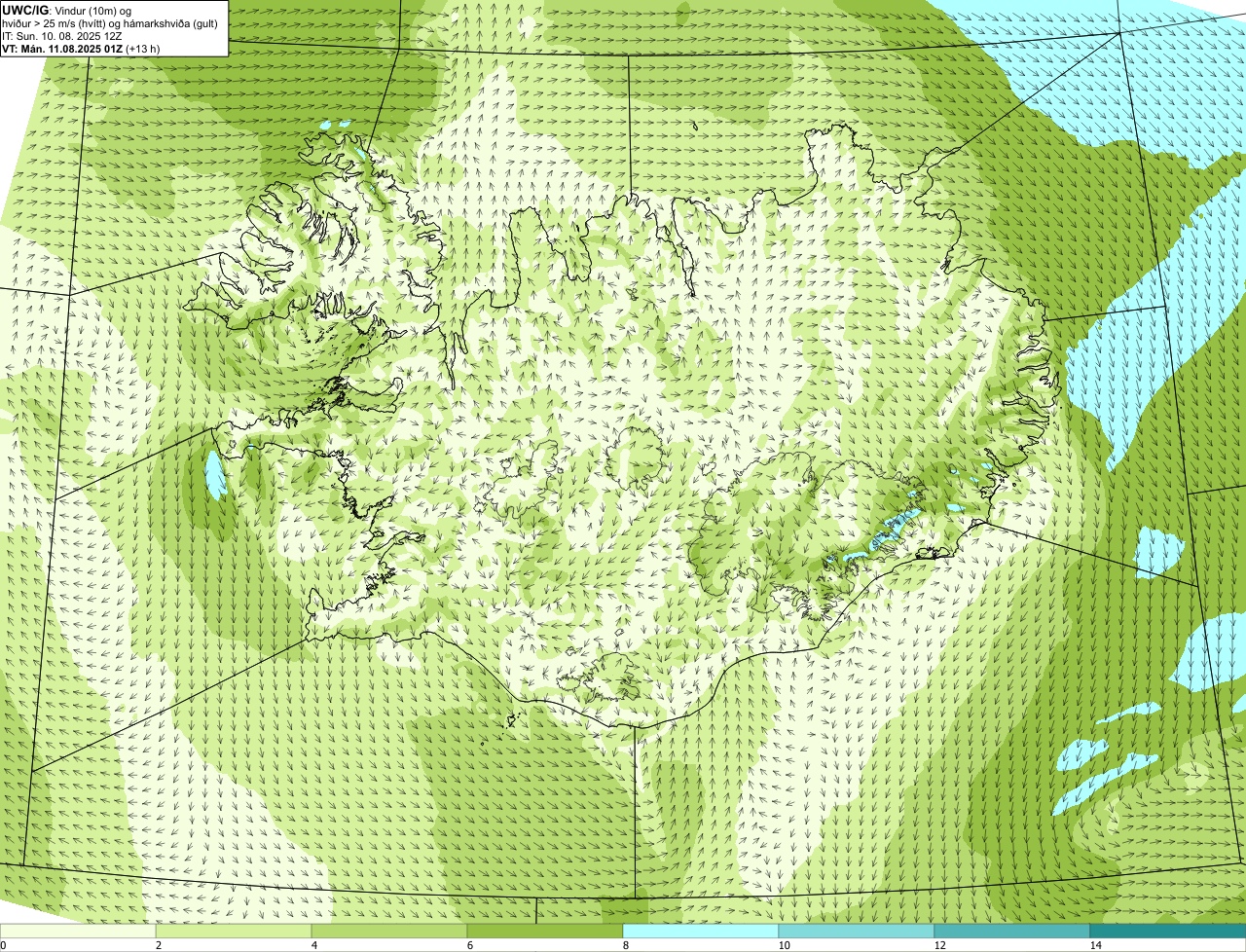Choose the 6–8 m/s dark green legend swatch
Image resolution: width=1246 pixels, height=952 pixels.
(545, 932)
